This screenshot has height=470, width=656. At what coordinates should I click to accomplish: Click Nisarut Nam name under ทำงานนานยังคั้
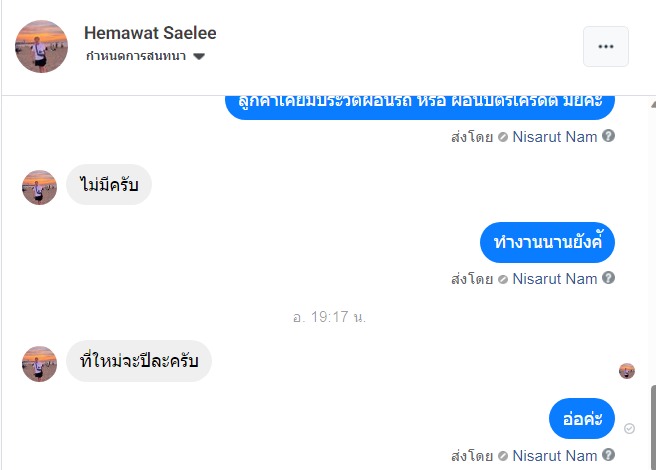pyautogui.click(x=554, y=278)
